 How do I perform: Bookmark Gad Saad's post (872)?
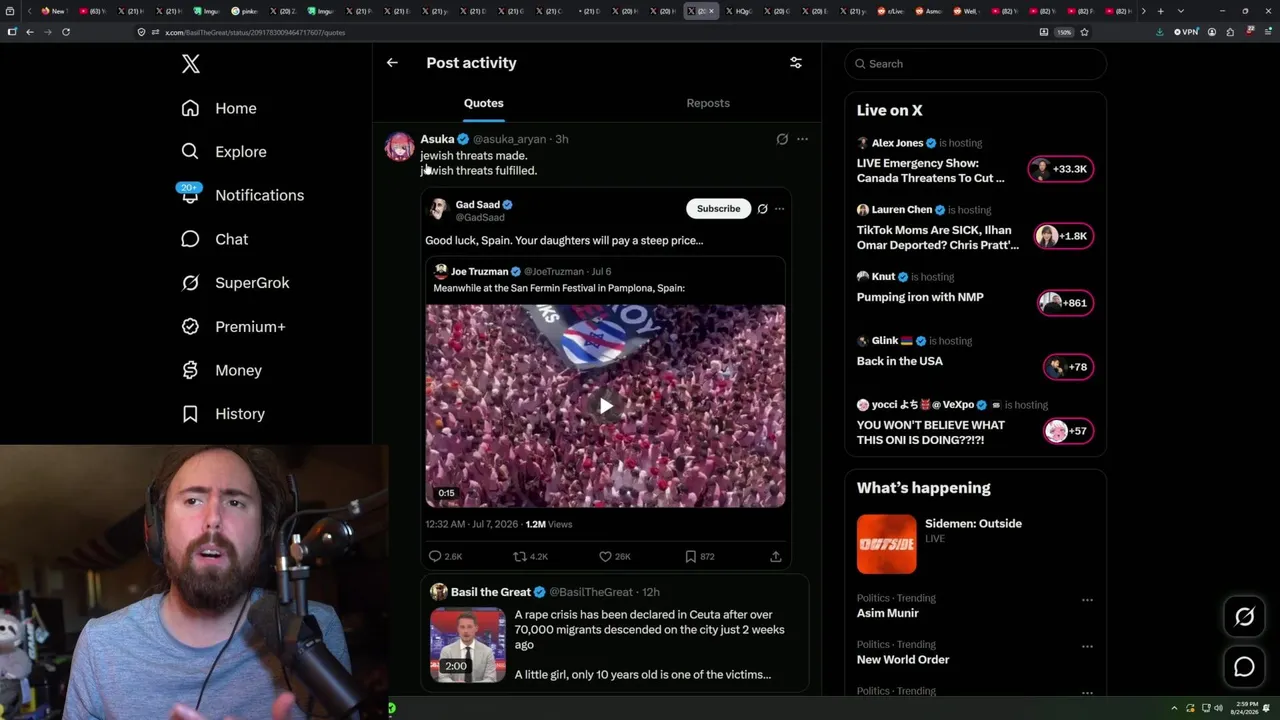click(x=699, y=556)
